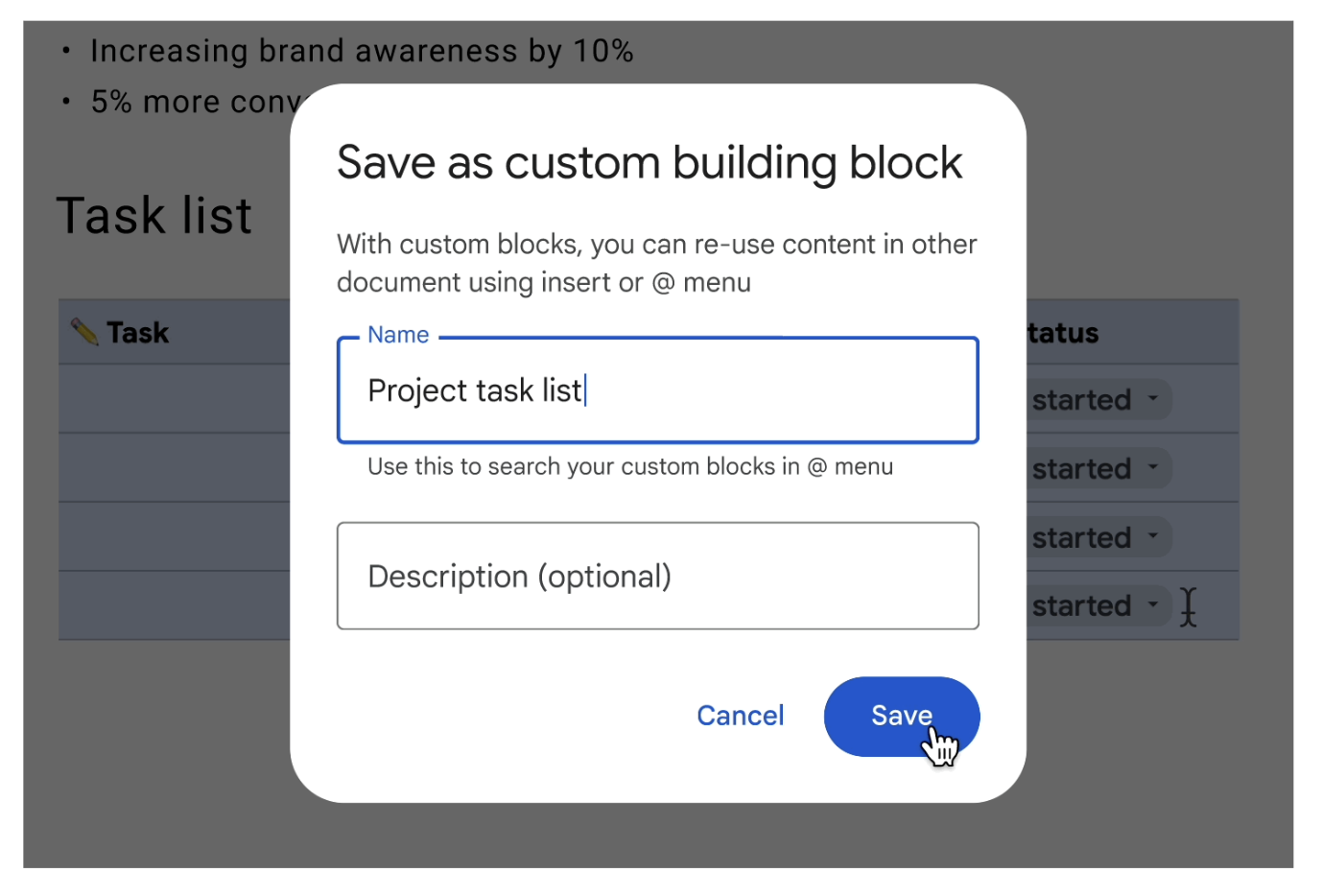Open the third row's status dropdown

pos(1152,537)
